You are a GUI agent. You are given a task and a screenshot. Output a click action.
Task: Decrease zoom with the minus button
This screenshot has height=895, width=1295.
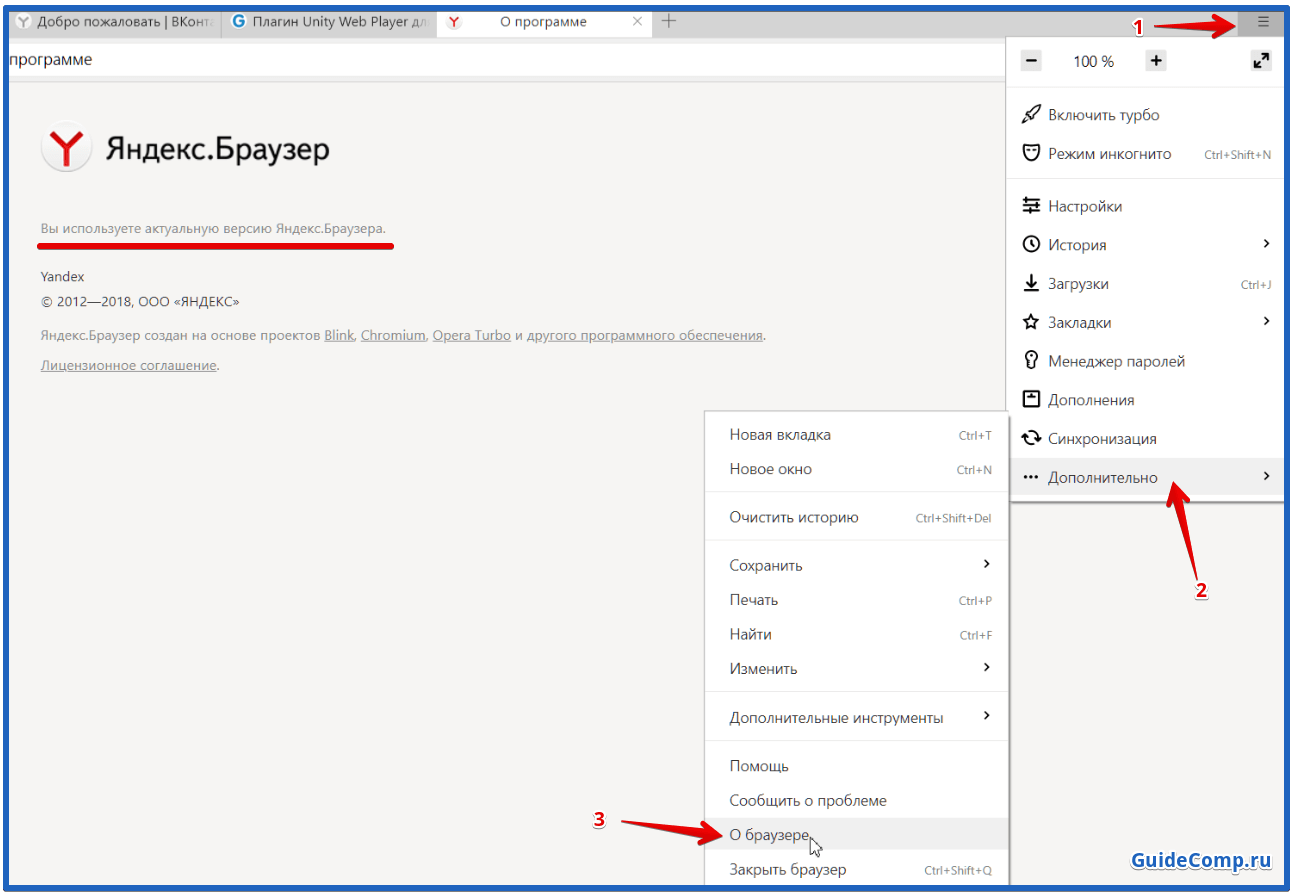point(1031,61)
